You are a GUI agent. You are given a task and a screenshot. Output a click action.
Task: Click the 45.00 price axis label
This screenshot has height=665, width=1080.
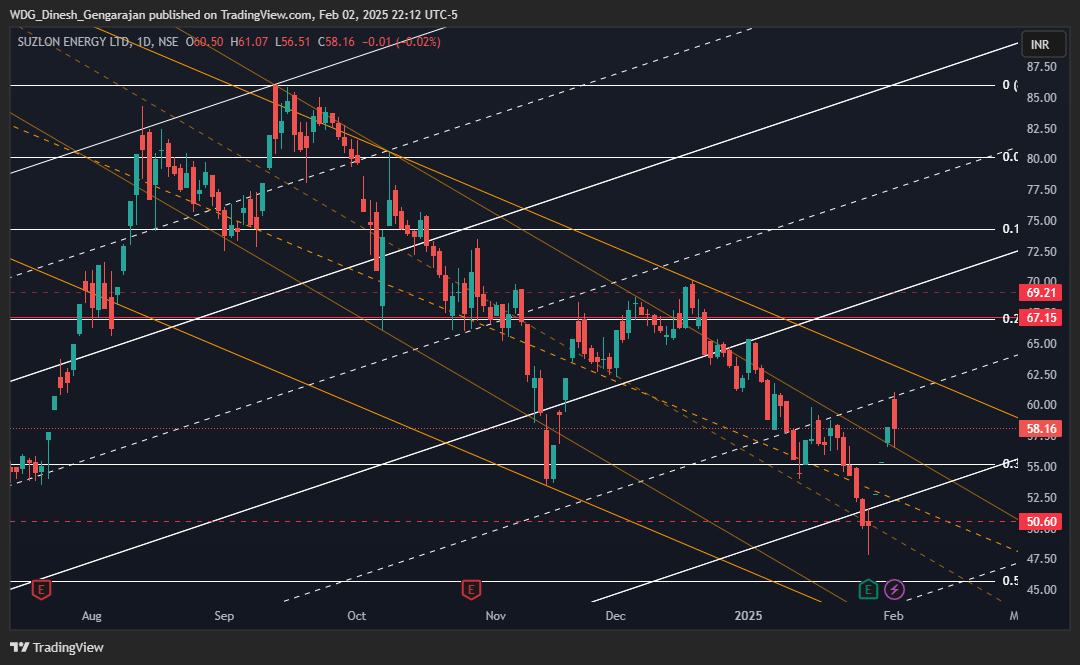(x=1041, y=589)
